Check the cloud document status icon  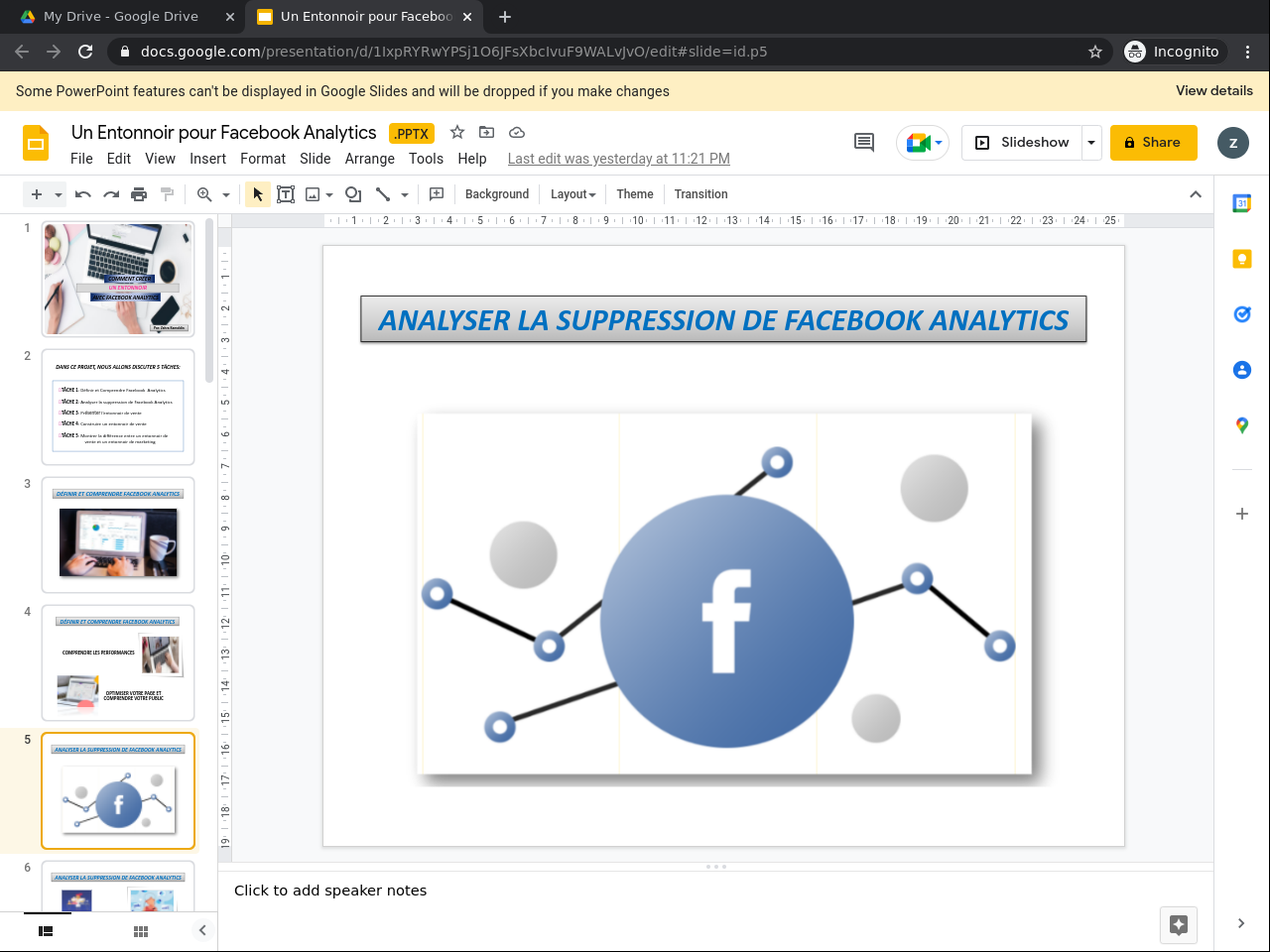516,132
